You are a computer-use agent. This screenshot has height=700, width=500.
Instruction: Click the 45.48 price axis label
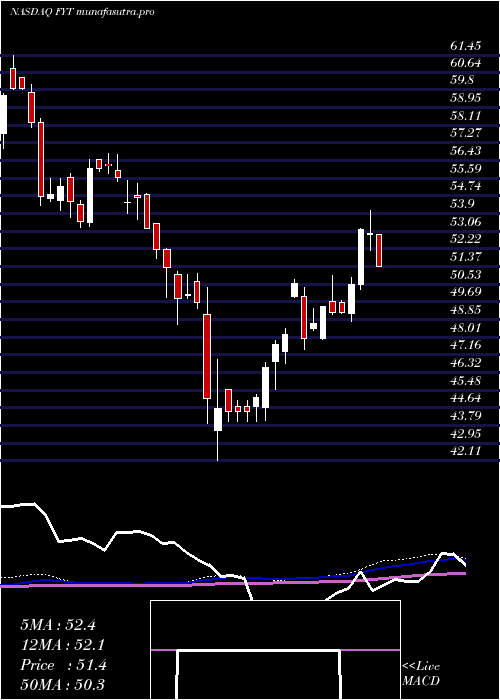[x=466, y=381]
